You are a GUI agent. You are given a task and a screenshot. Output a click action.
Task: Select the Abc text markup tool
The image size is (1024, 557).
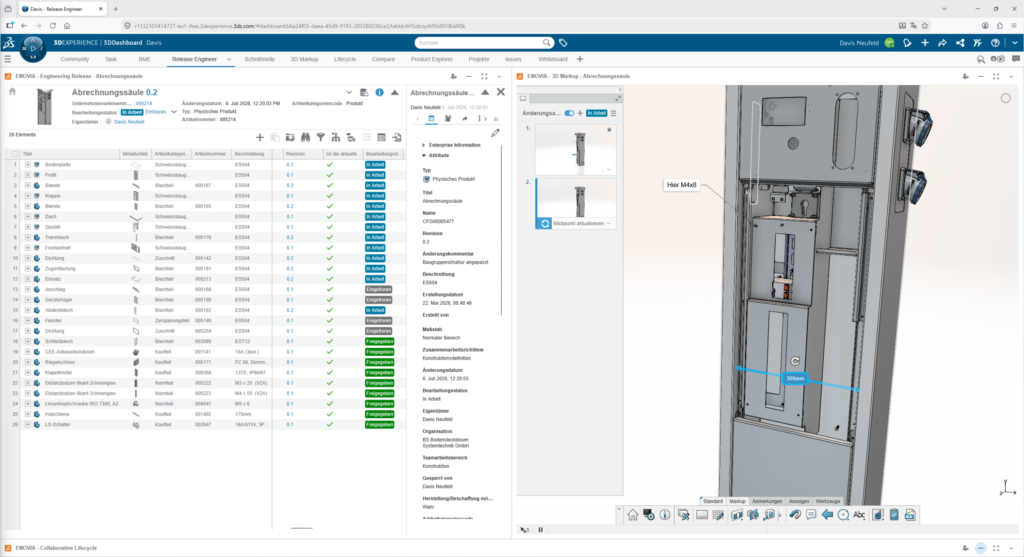[x=859, y=515]
